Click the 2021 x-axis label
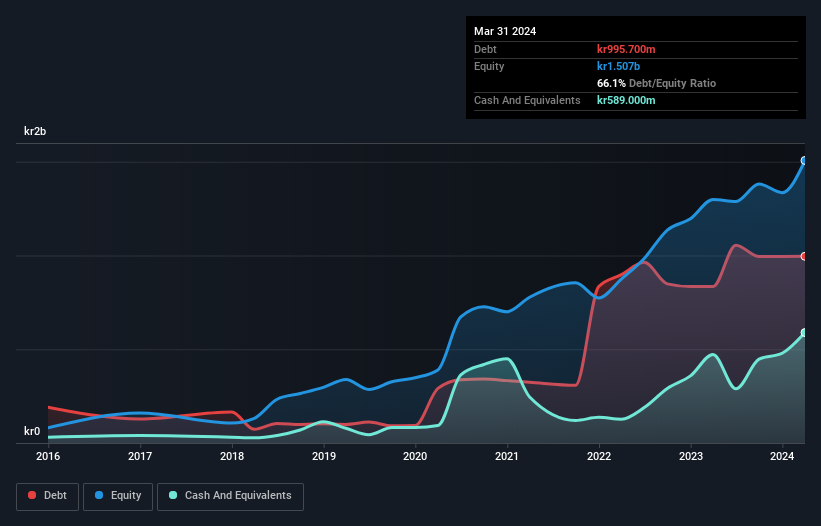The width and height of the screenshot is (821, 526). 507,456
